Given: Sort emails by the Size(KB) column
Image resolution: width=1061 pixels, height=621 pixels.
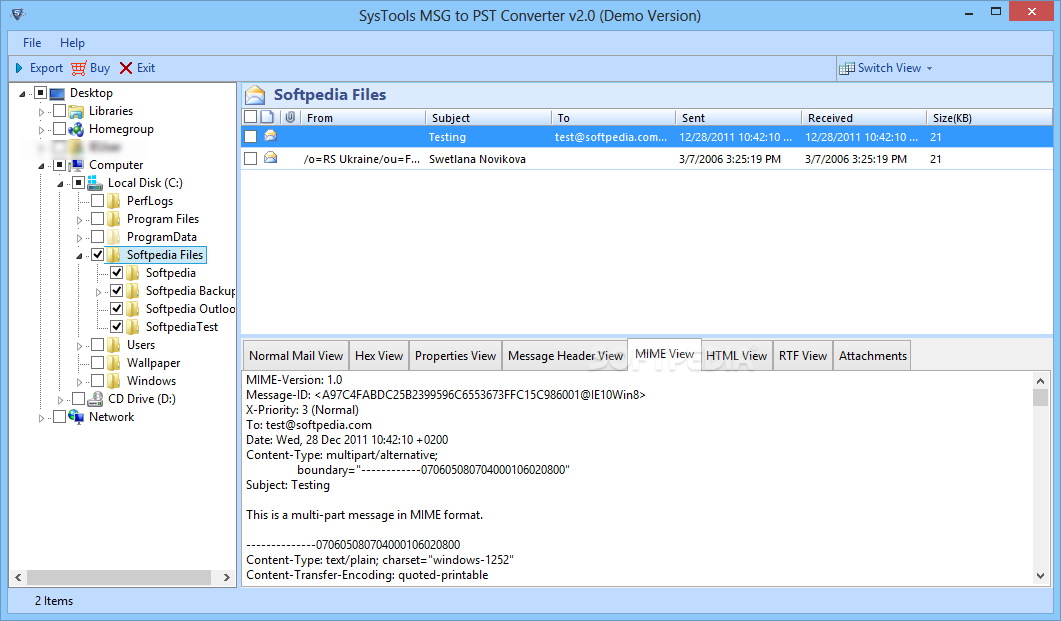Looking at the screenshot, I should coord(989,118).
